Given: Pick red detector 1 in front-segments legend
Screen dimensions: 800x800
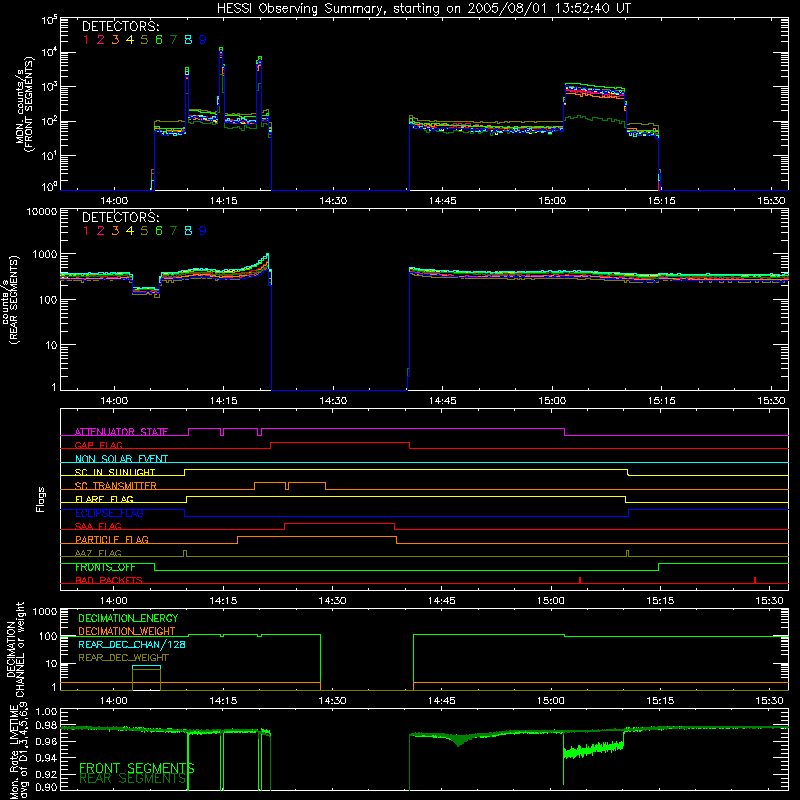Looking at the screenshot, I should [86, 40].
